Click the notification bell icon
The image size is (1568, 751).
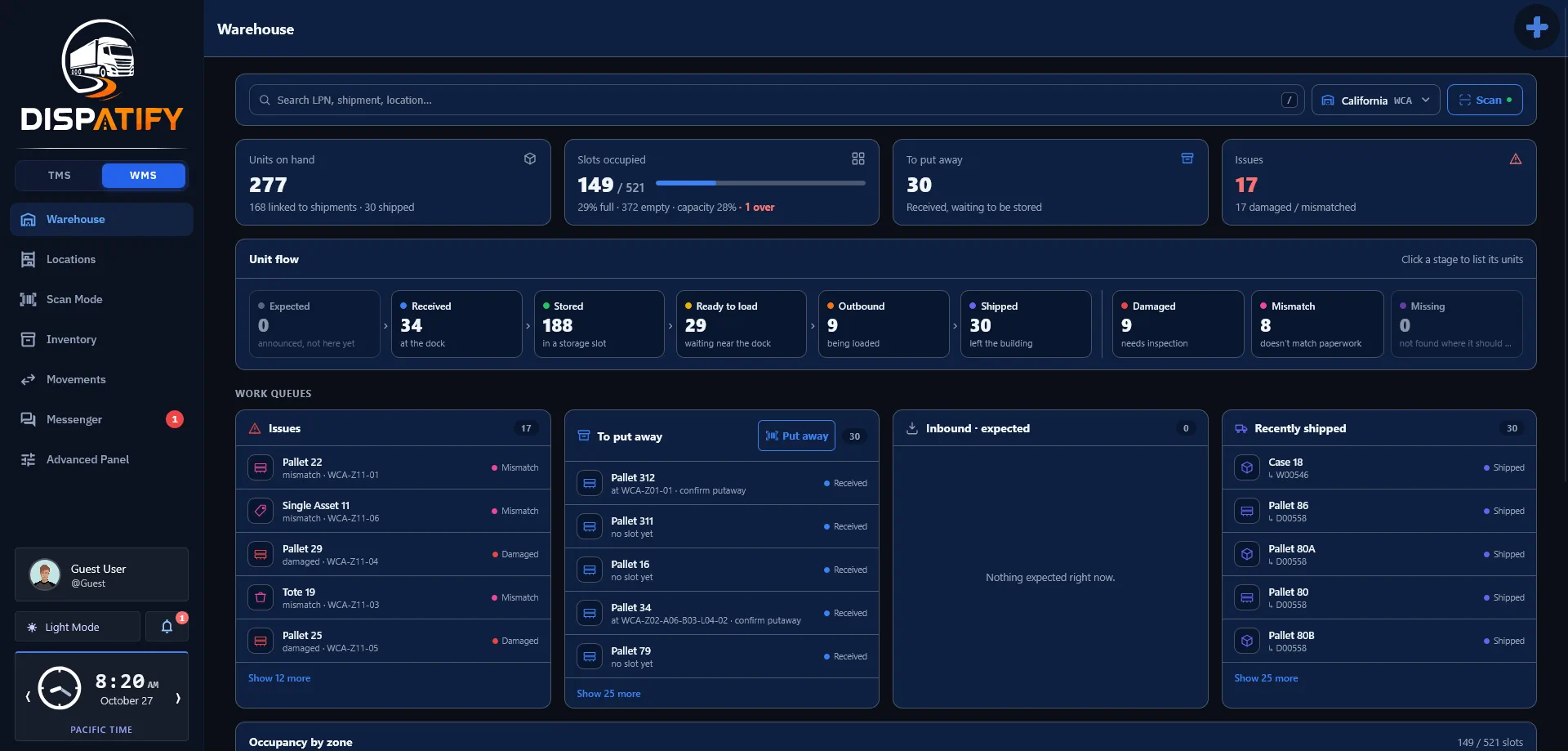(x=167, y=627)
